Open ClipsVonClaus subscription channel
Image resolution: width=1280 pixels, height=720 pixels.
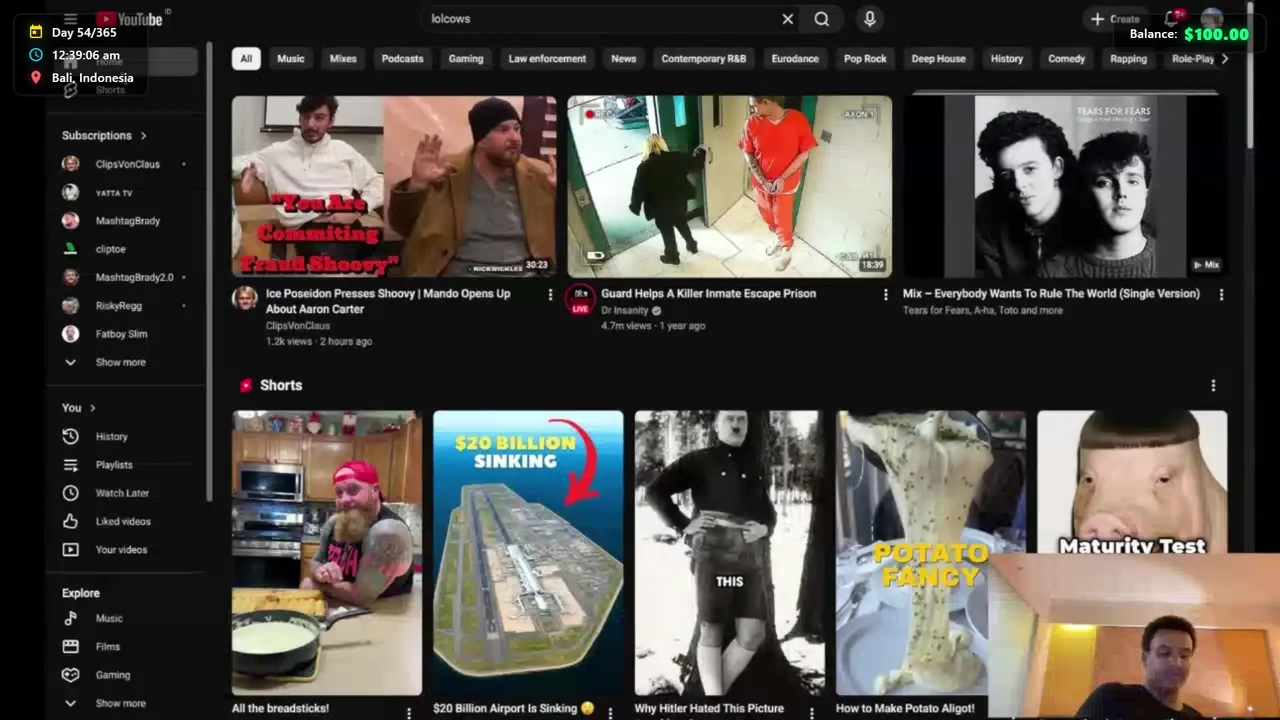tap(126, 164)
